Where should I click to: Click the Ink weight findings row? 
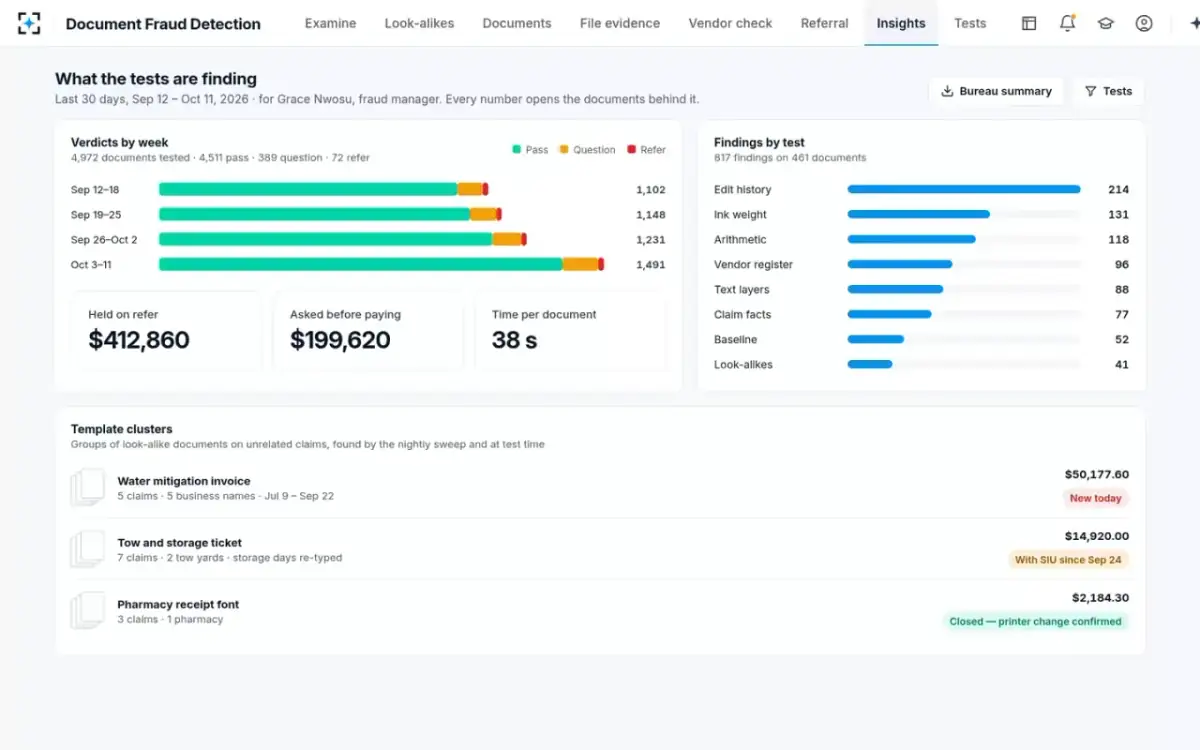click(x=921, y=214)
